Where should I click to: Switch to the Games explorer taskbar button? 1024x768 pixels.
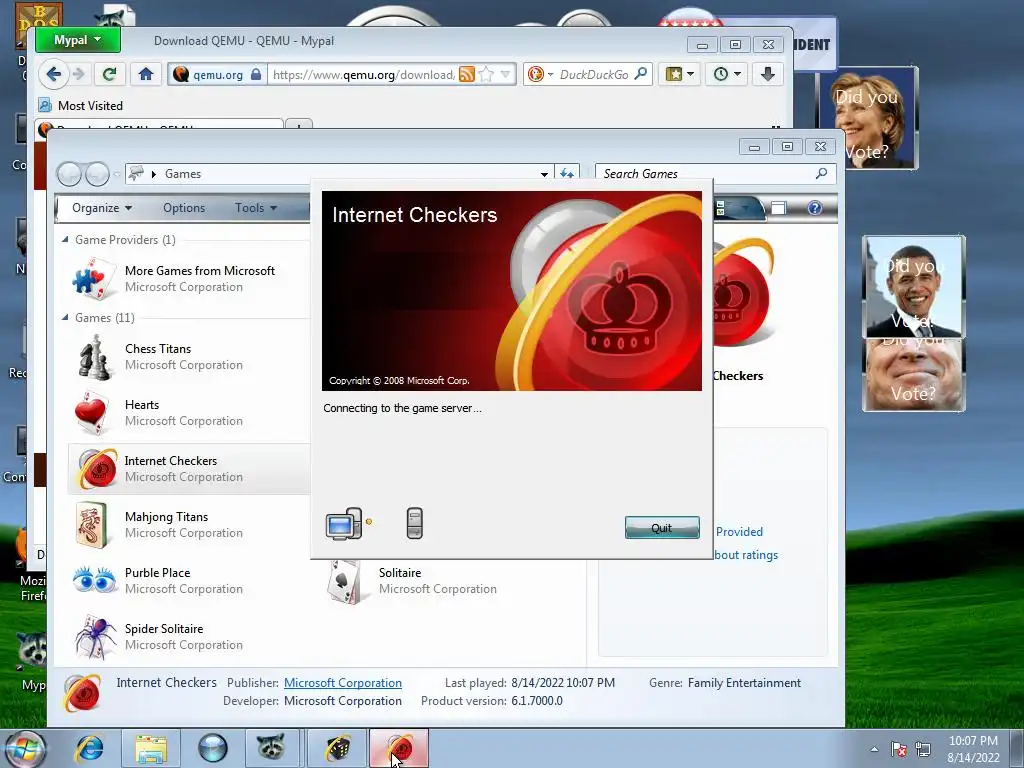pos(337,748)
